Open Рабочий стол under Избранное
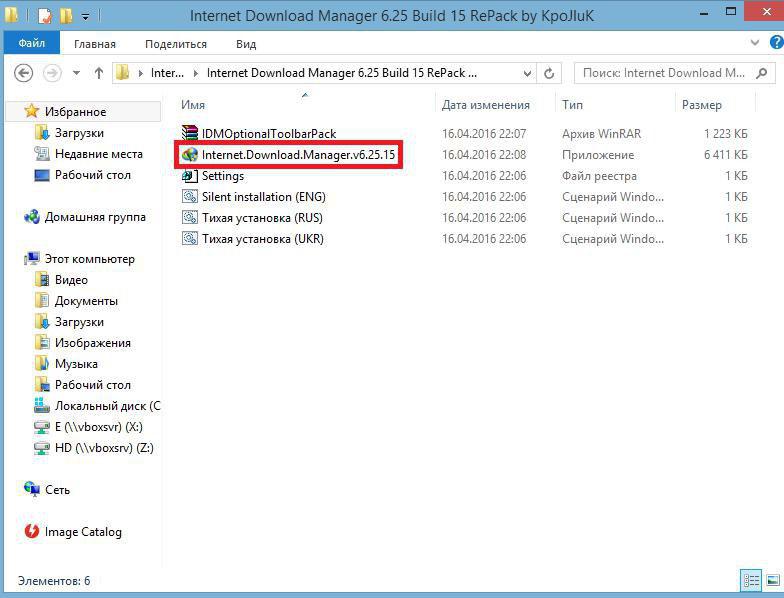 pos(92,175)
